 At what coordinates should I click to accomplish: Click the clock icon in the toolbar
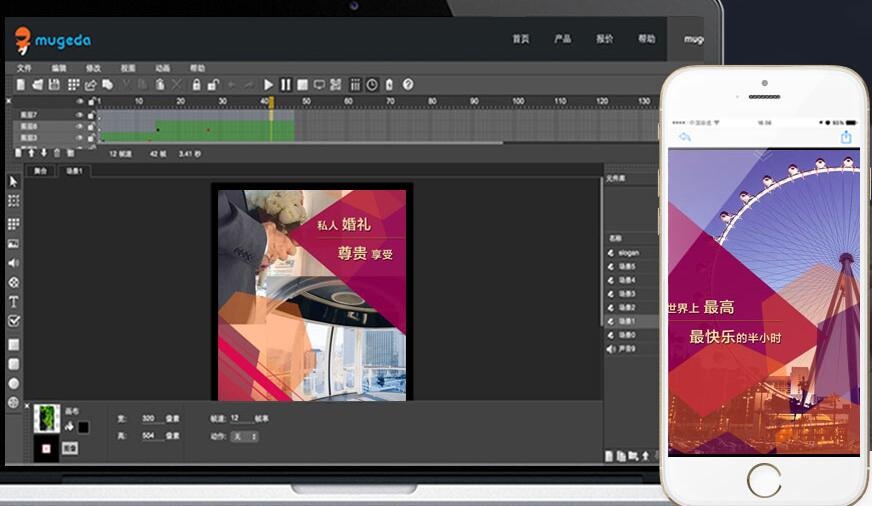pos(371,85)
